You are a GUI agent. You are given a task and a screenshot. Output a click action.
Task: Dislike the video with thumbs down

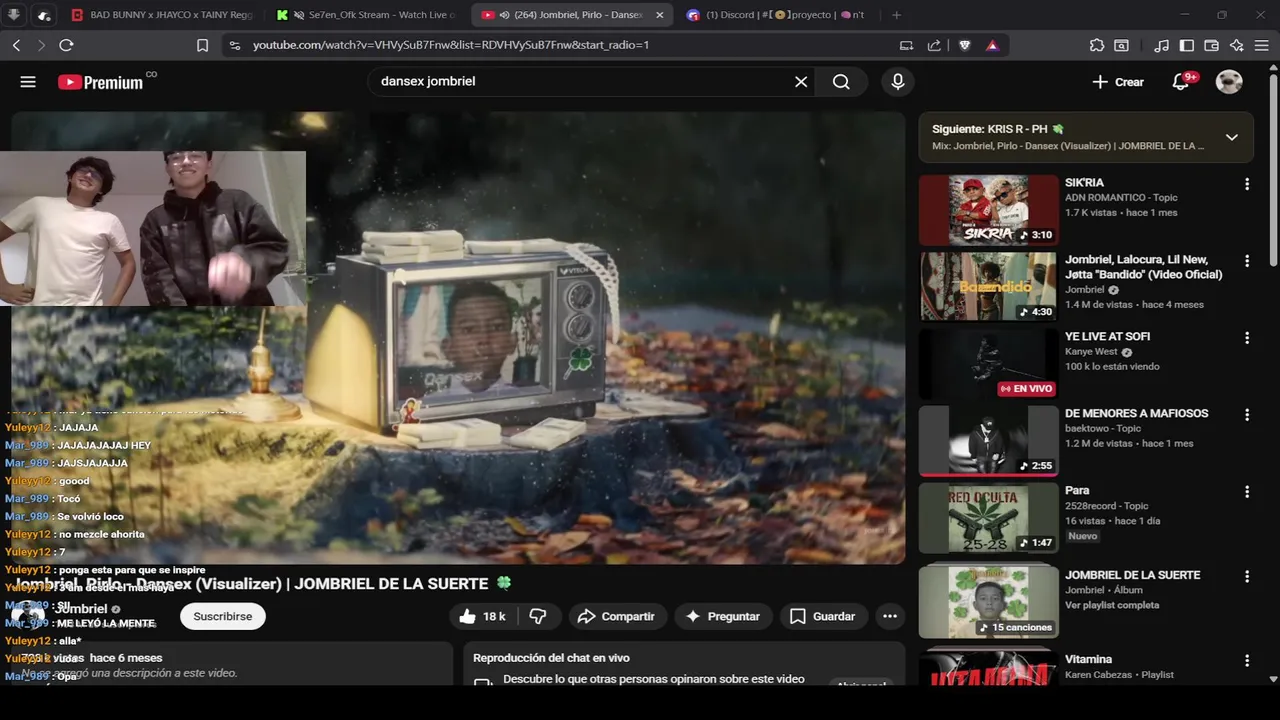[538, 616]
